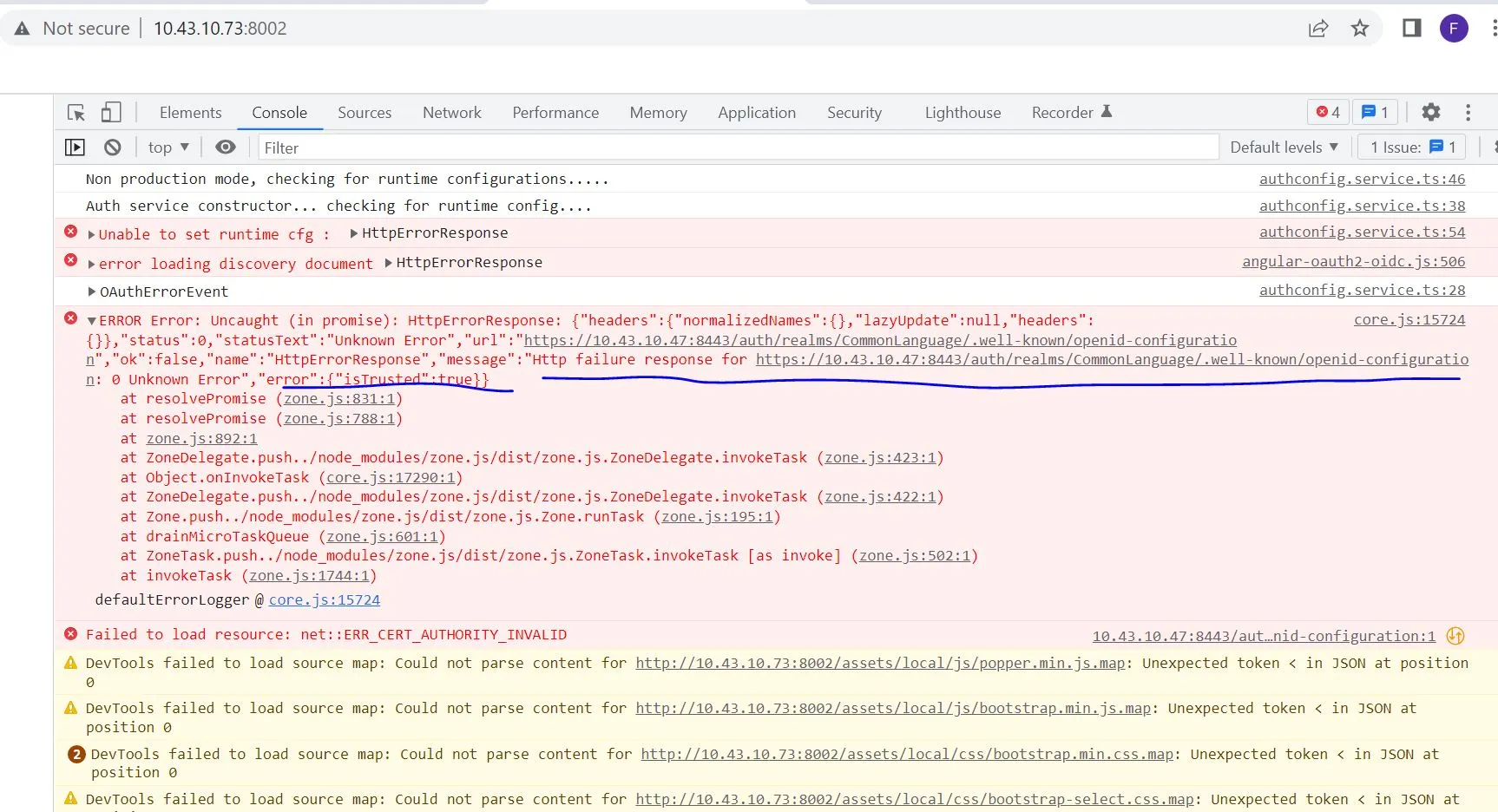
Task: Bookmark this page with the star
Action: point(1360,29)
